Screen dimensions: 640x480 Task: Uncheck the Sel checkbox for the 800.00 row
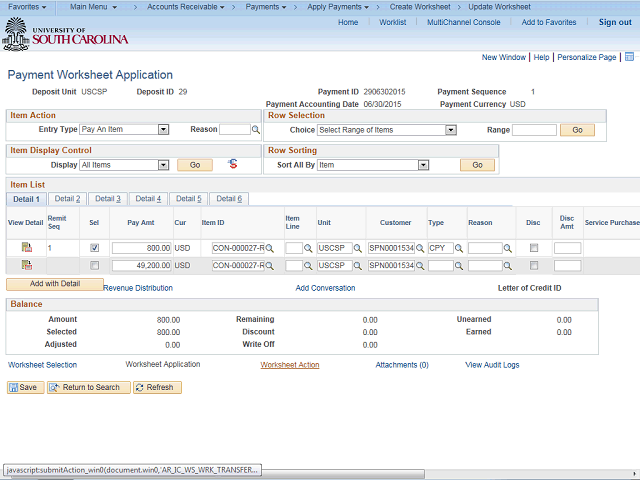point(94,248)
